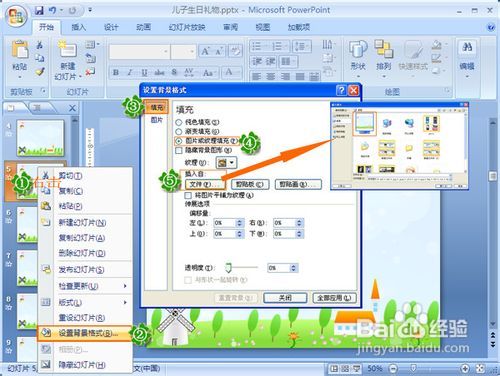Click the 文件 button under 插入自

click(205, 184)
